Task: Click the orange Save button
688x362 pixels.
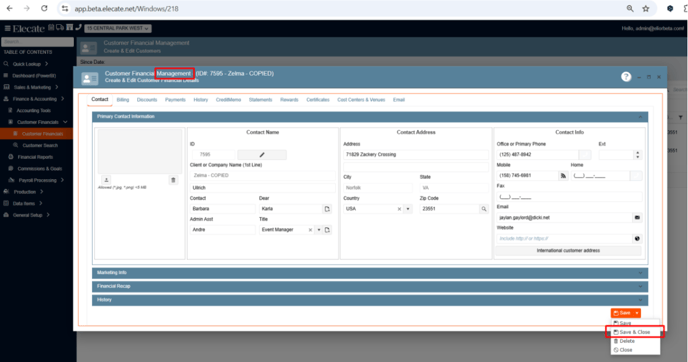Action: 622,313
